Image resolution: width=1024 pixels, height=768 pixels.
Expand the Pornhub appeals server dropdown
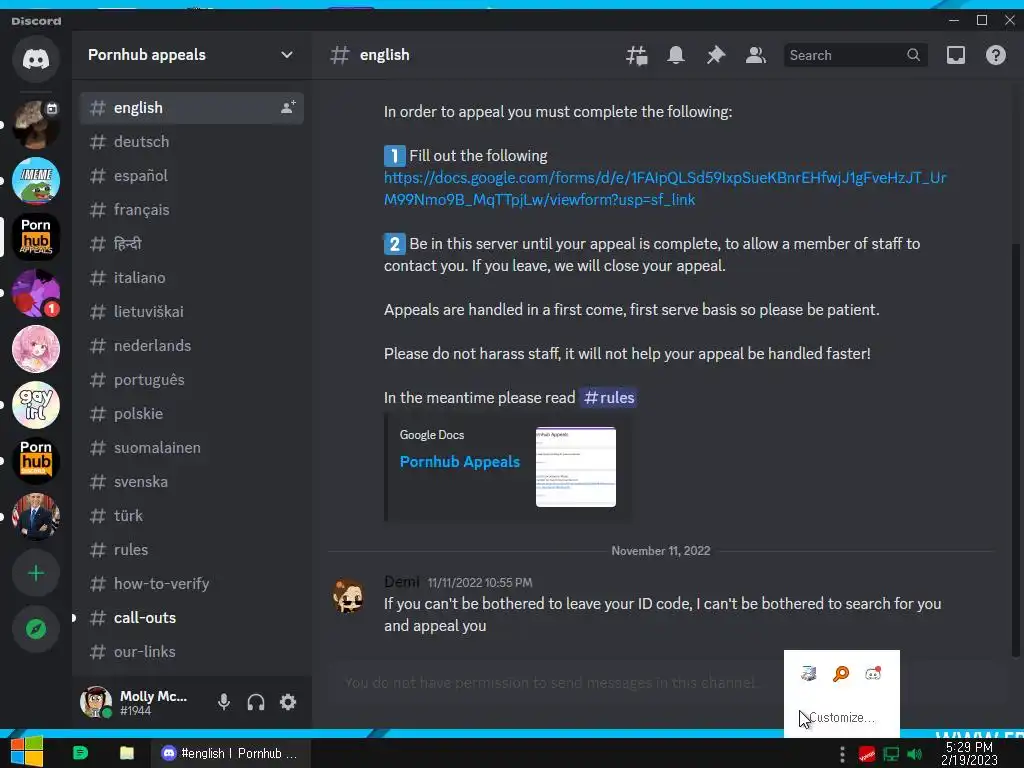point(287,55)
